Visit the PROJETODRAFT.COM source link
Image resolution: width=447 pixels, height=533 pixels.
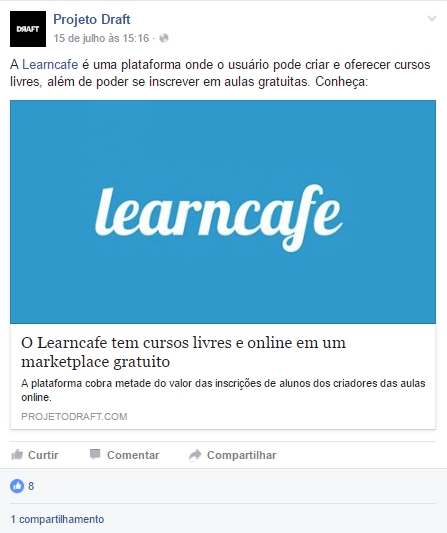(x=74, y=416)
